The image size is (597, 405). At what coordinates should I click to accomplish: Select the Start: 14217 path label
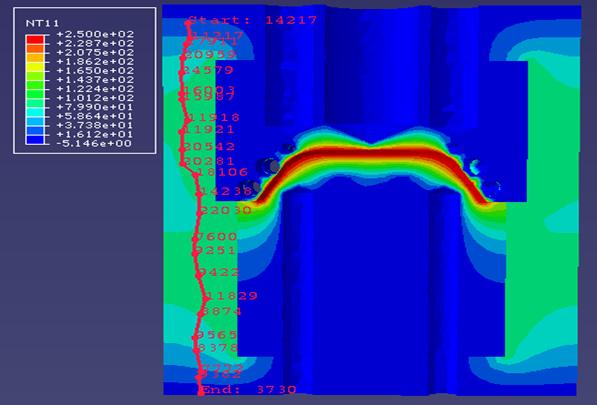coord(252,20)
